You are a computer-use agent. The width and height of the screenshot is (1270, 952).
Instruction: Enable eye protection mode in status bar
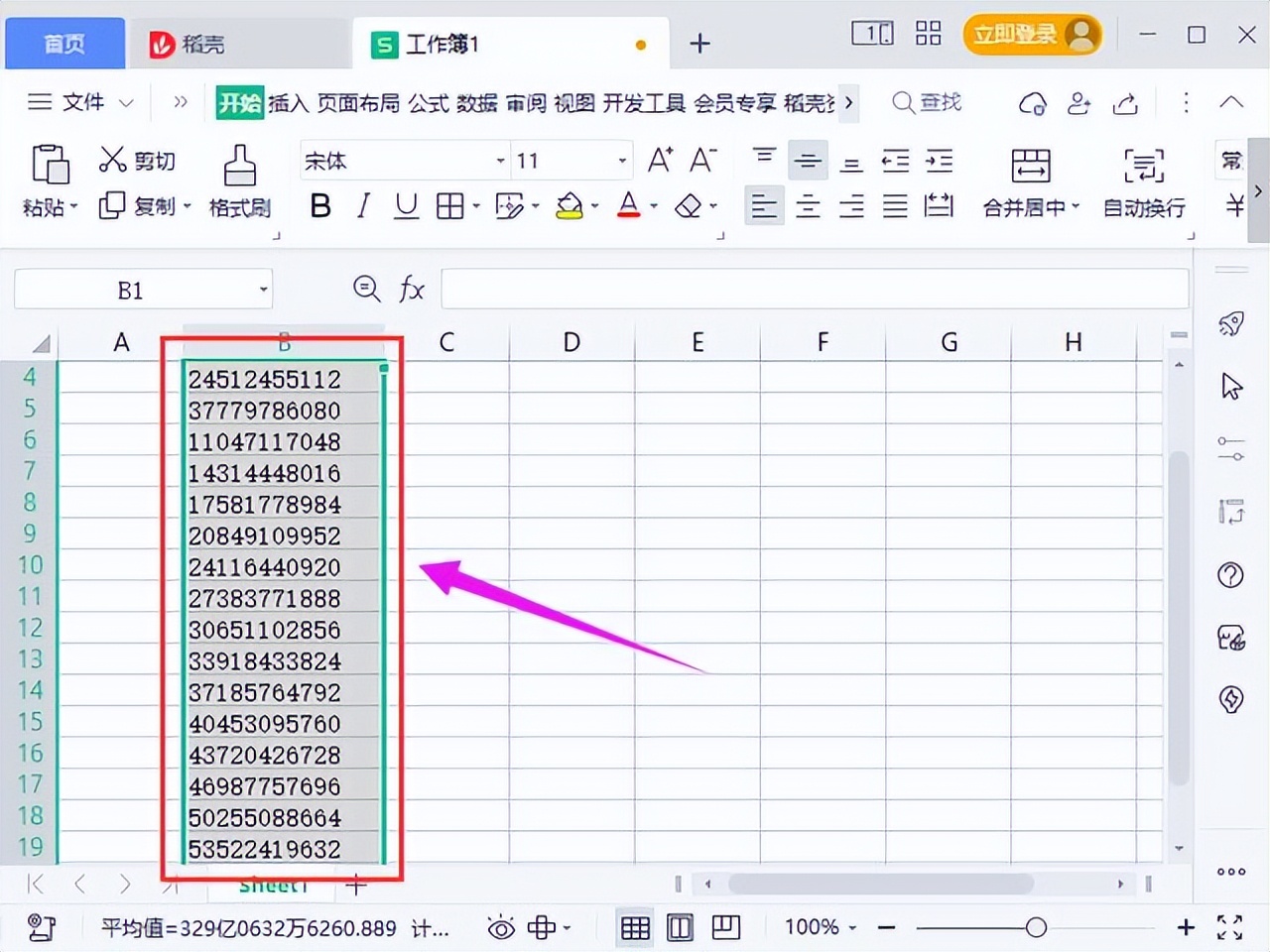(x=504, y=927)
